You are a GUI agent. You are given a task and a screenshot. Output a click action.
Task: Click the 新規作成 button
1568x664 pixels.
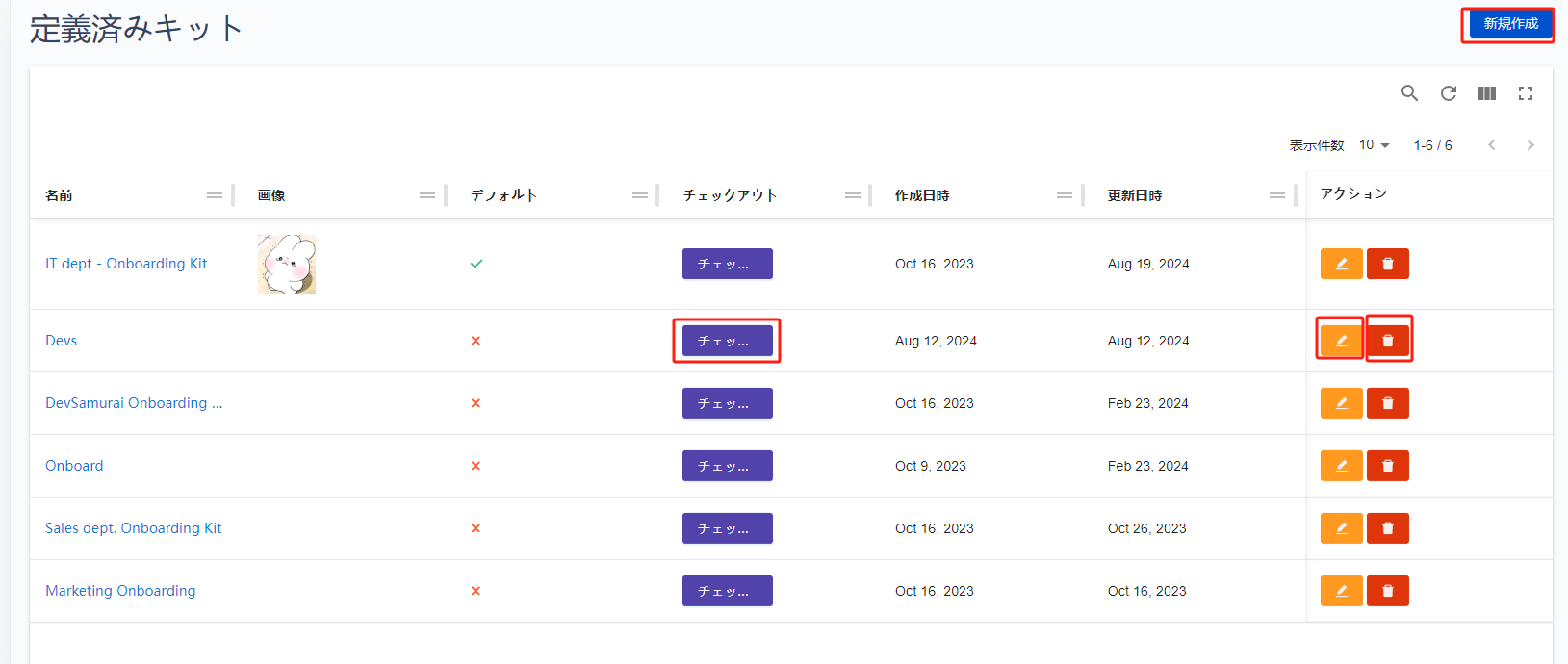(1510, 24)
